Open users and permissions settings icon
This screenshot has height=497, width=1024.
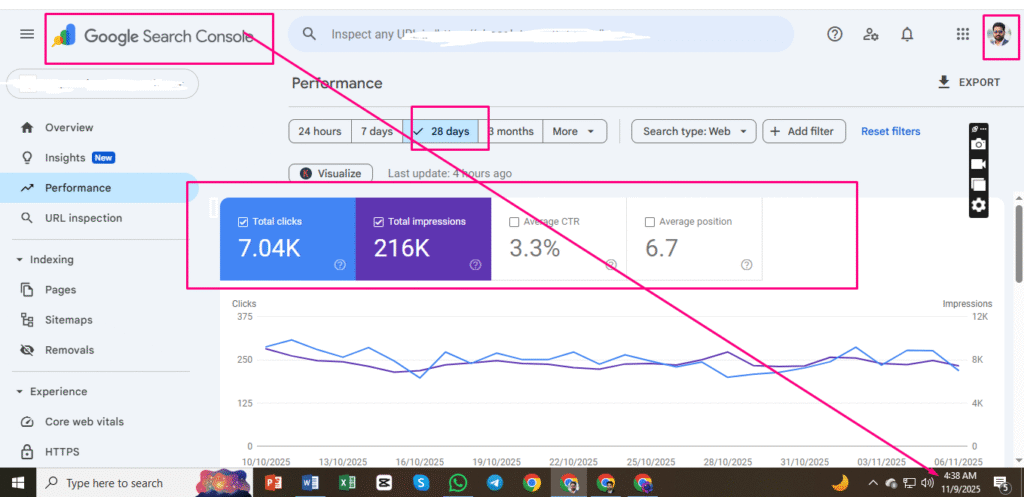tap(871, 35)
